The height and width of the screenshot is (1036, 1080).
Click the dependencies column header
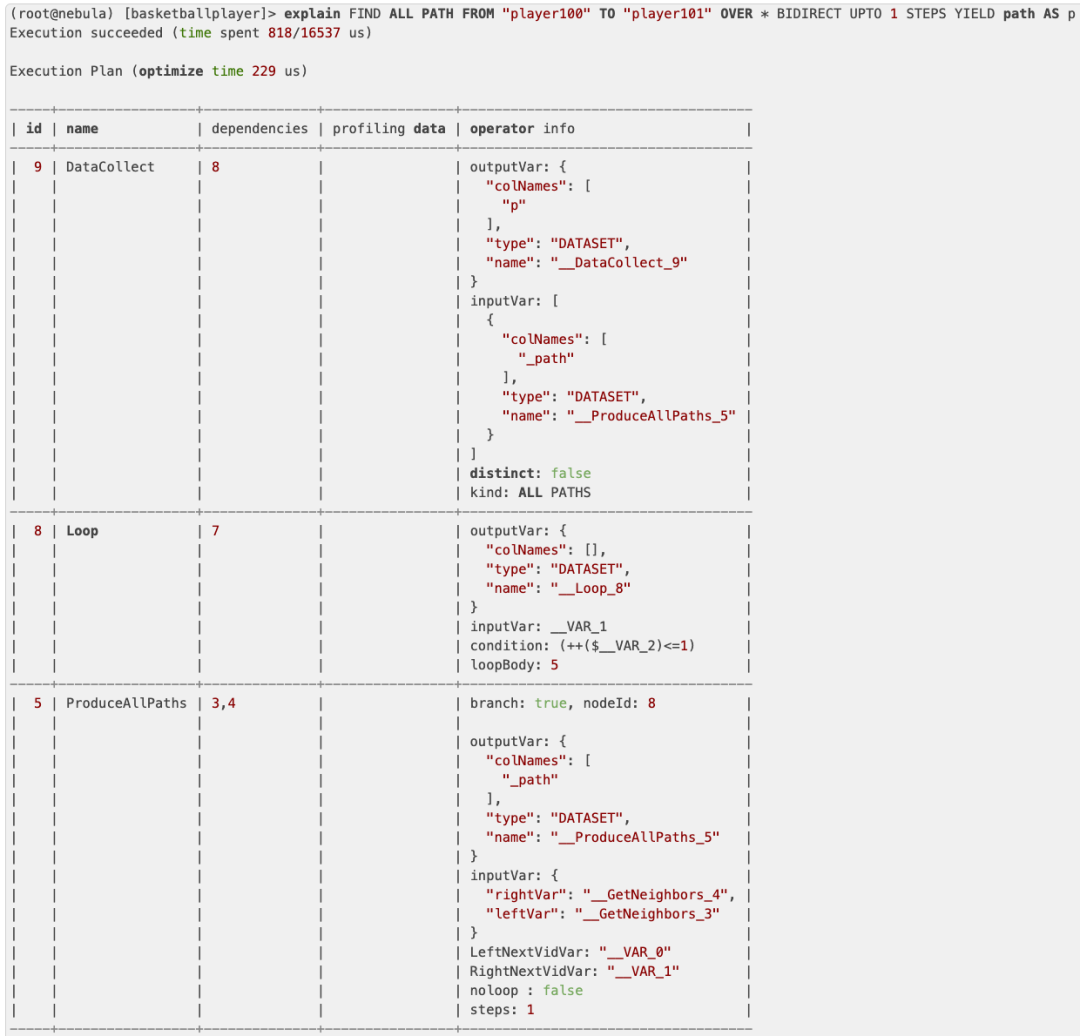pyautogui.click(x=260, y=129)
